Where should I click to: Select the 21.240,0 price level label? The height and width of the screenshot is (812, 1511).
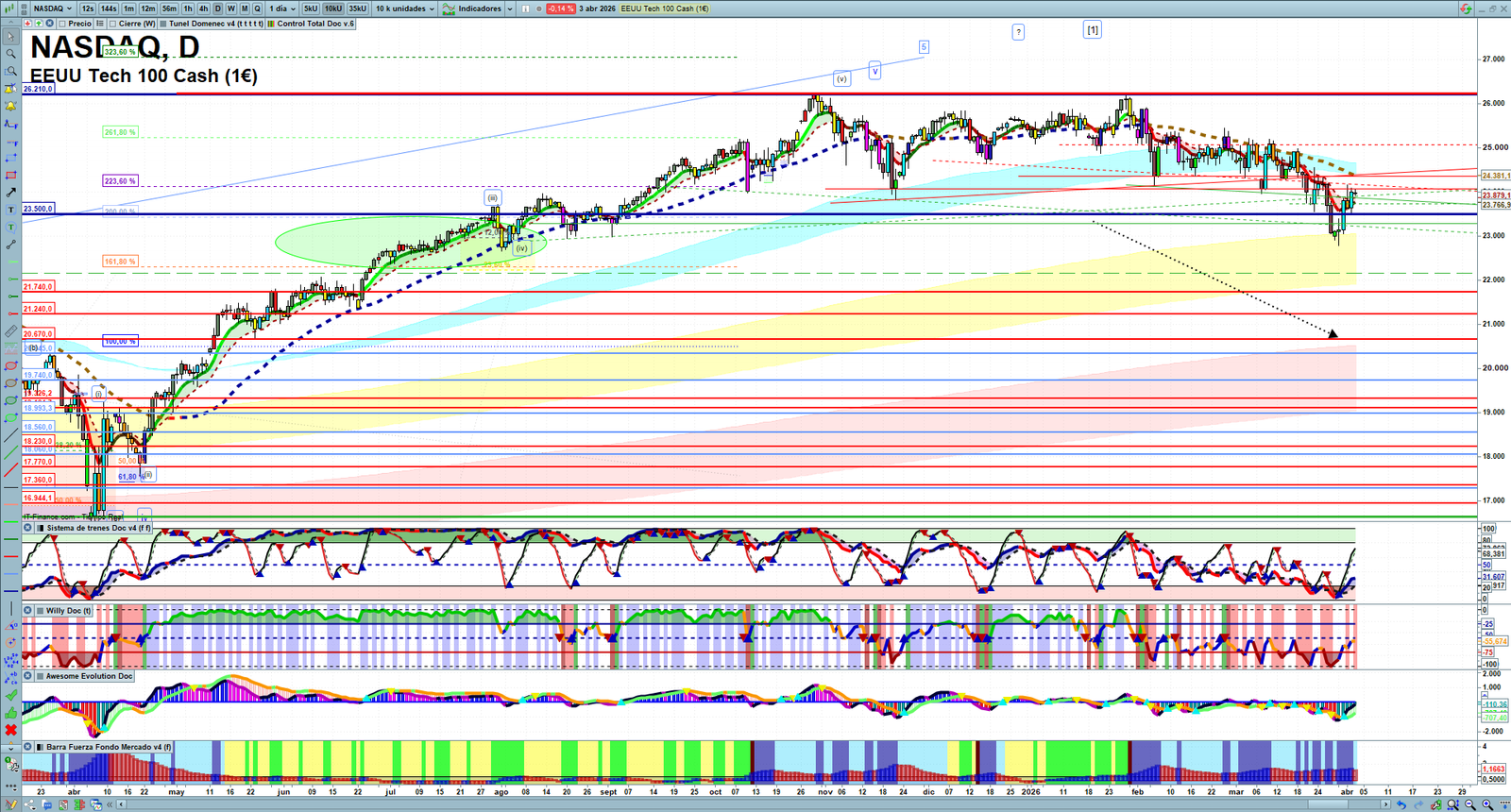point(38,309)
